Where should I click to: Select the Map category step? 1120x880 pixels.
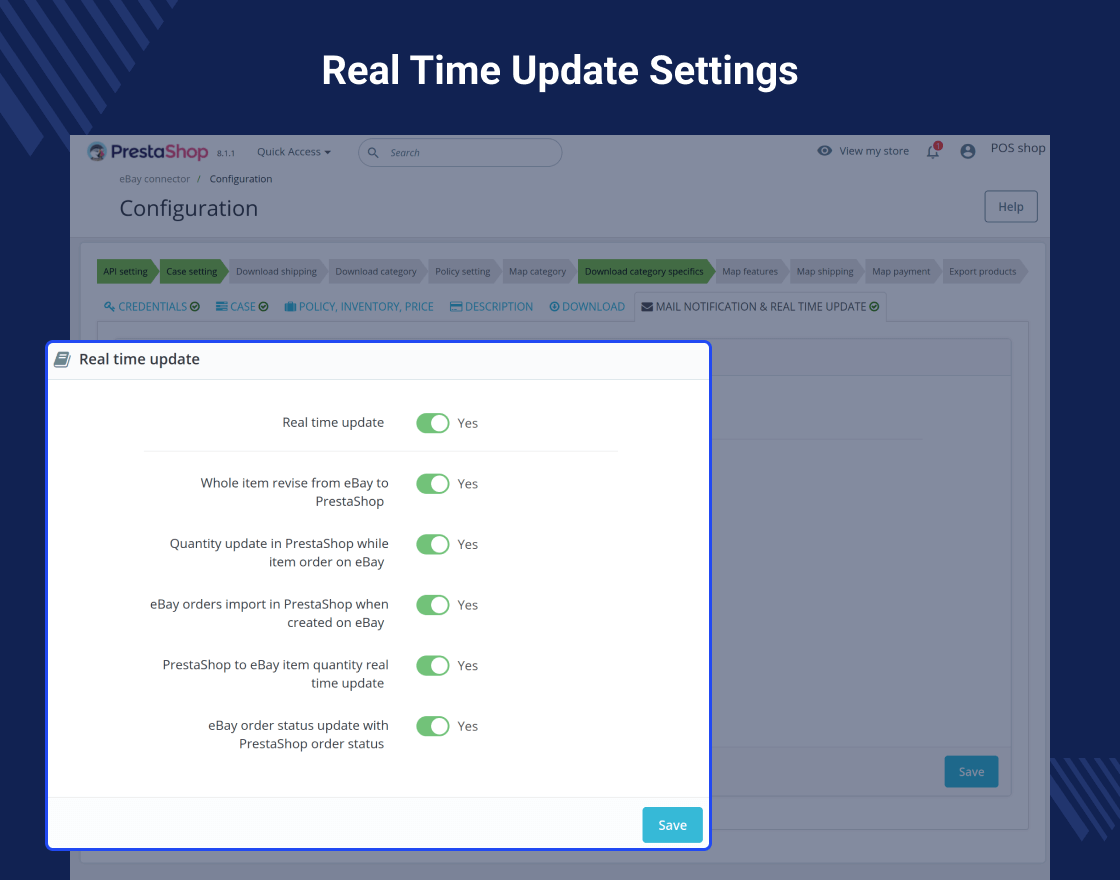[537, 271]
